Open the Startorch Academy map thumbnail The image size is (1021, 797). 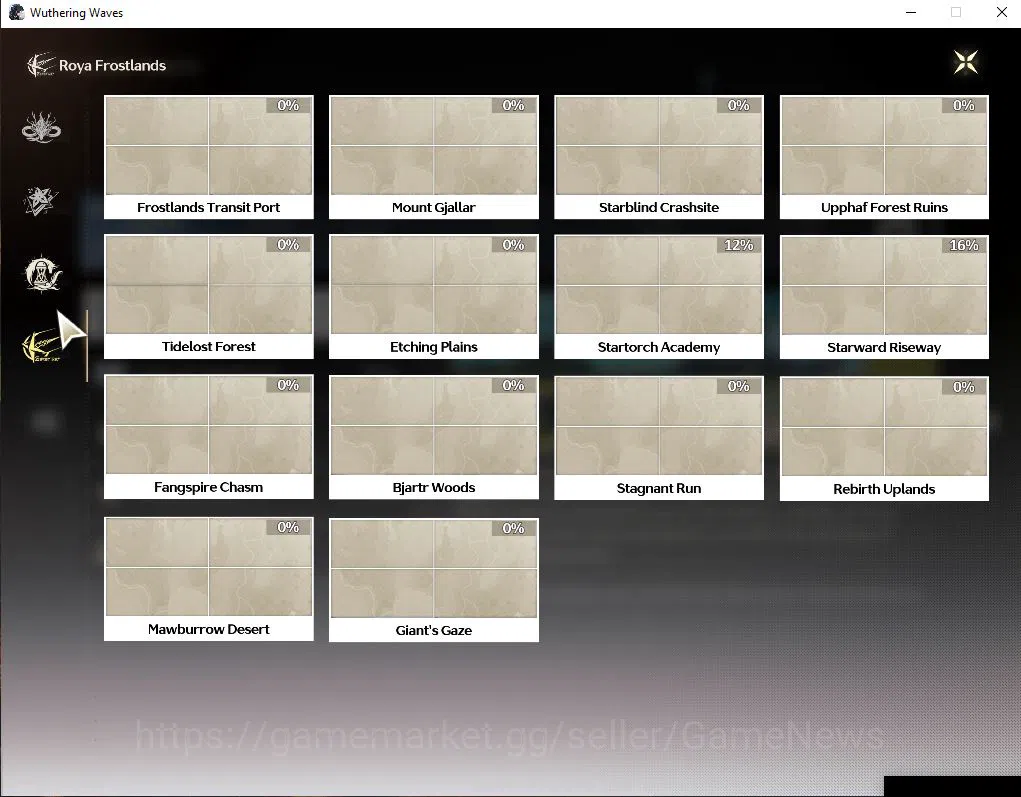pyautogui.click(x=659, y=286)
